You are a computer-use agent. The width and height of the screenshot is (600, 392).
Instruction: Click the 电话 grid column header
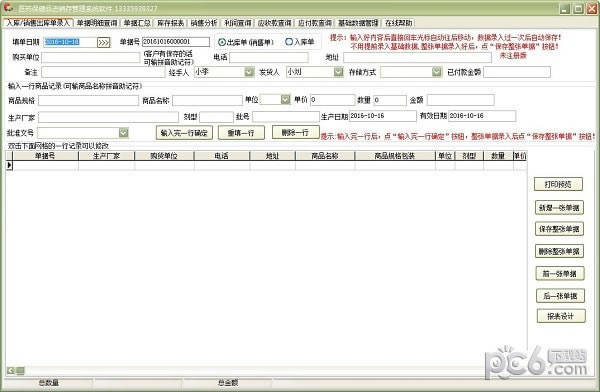click(x=222, y=156)
